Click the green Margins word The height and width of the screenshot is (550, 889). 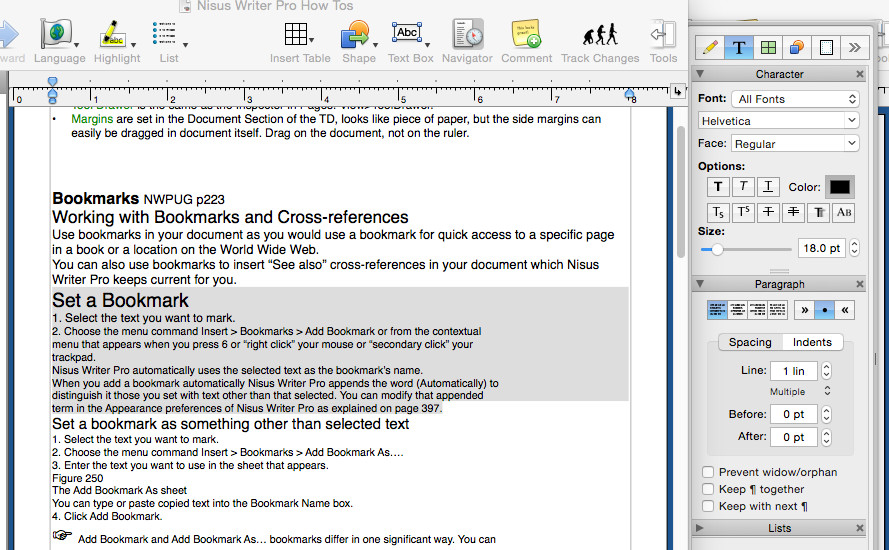(x=92, y=119)
